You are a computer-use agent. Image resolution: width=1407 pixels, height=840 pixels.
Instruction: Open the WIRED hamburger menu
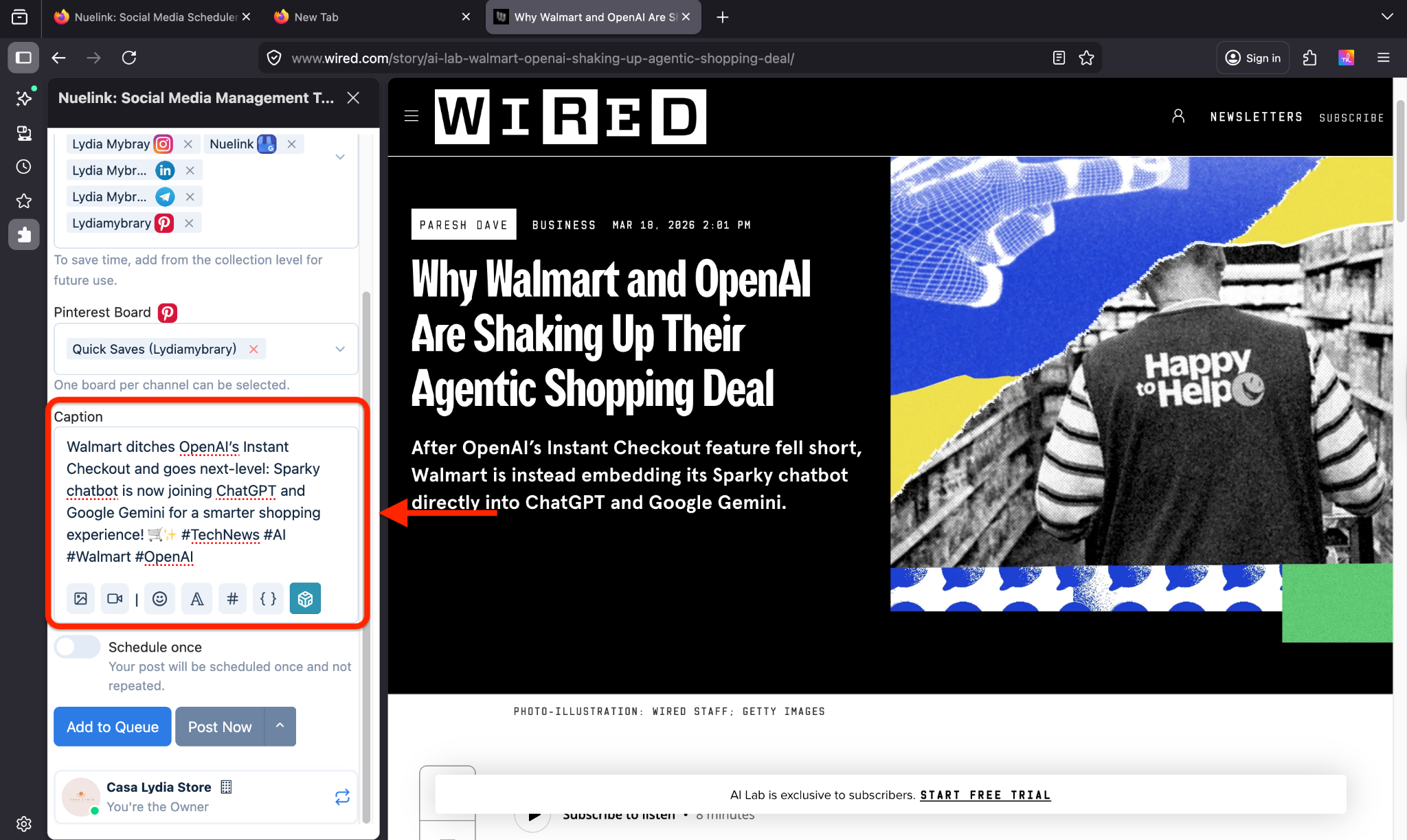click(x=412, y=116)
